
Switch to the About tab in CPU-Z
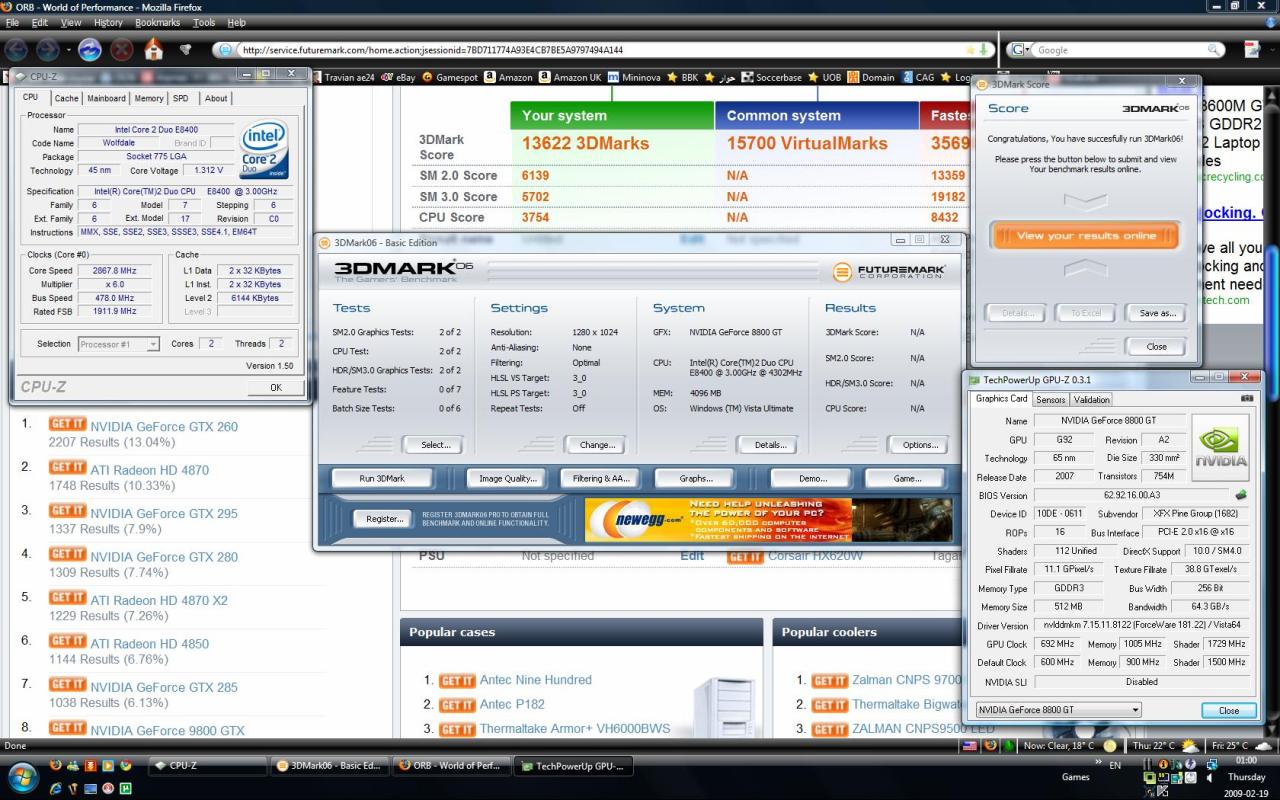click(x=216, y=98)
